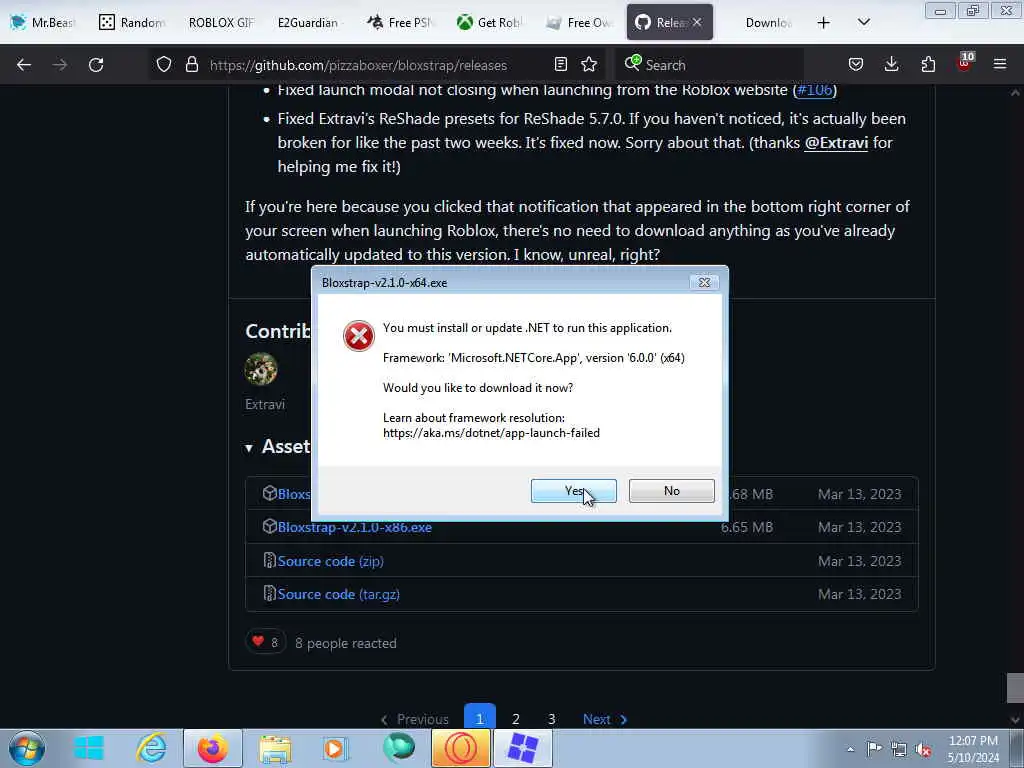Open the @Extravi profile mention link

coord(836,142)
